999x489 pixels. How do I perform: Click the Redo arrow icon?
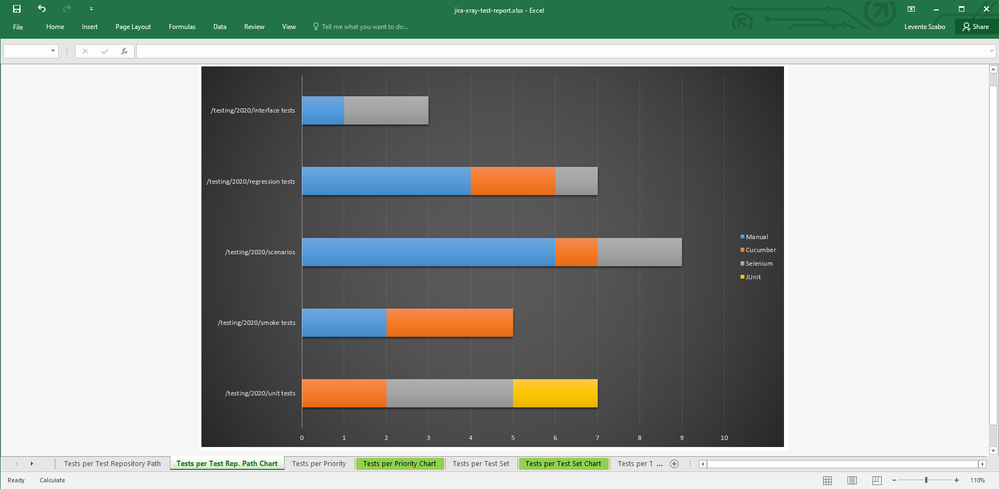click(67, 9)
